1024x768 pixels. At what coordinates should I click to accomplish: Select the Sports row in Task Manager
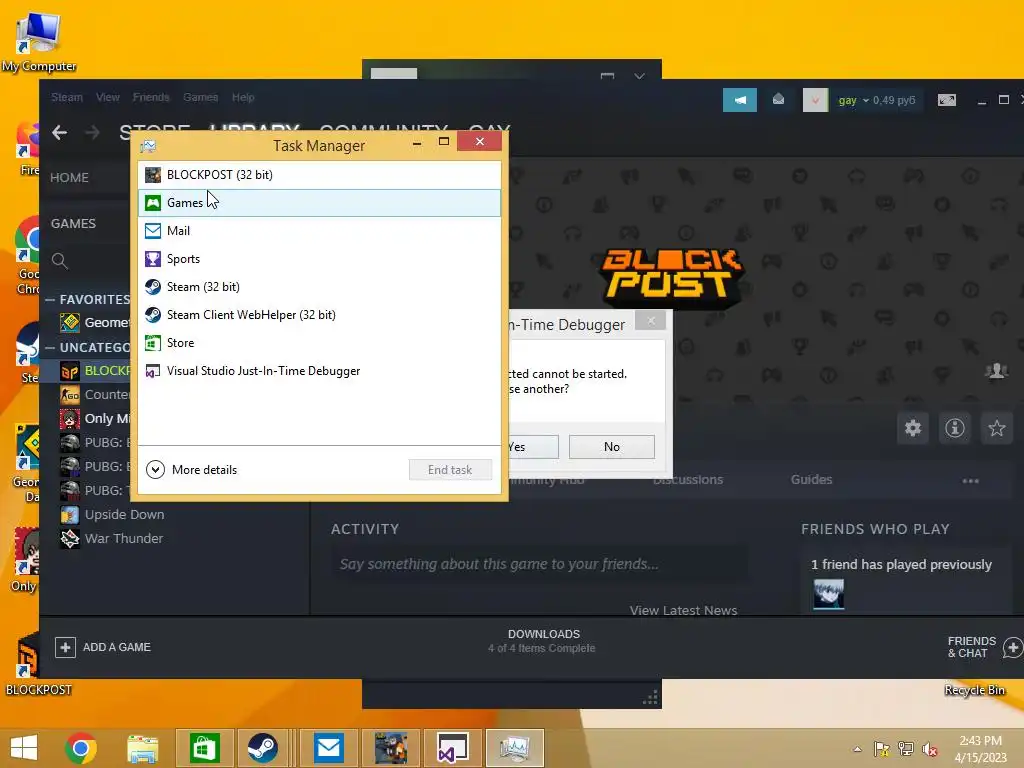[319, 259]
